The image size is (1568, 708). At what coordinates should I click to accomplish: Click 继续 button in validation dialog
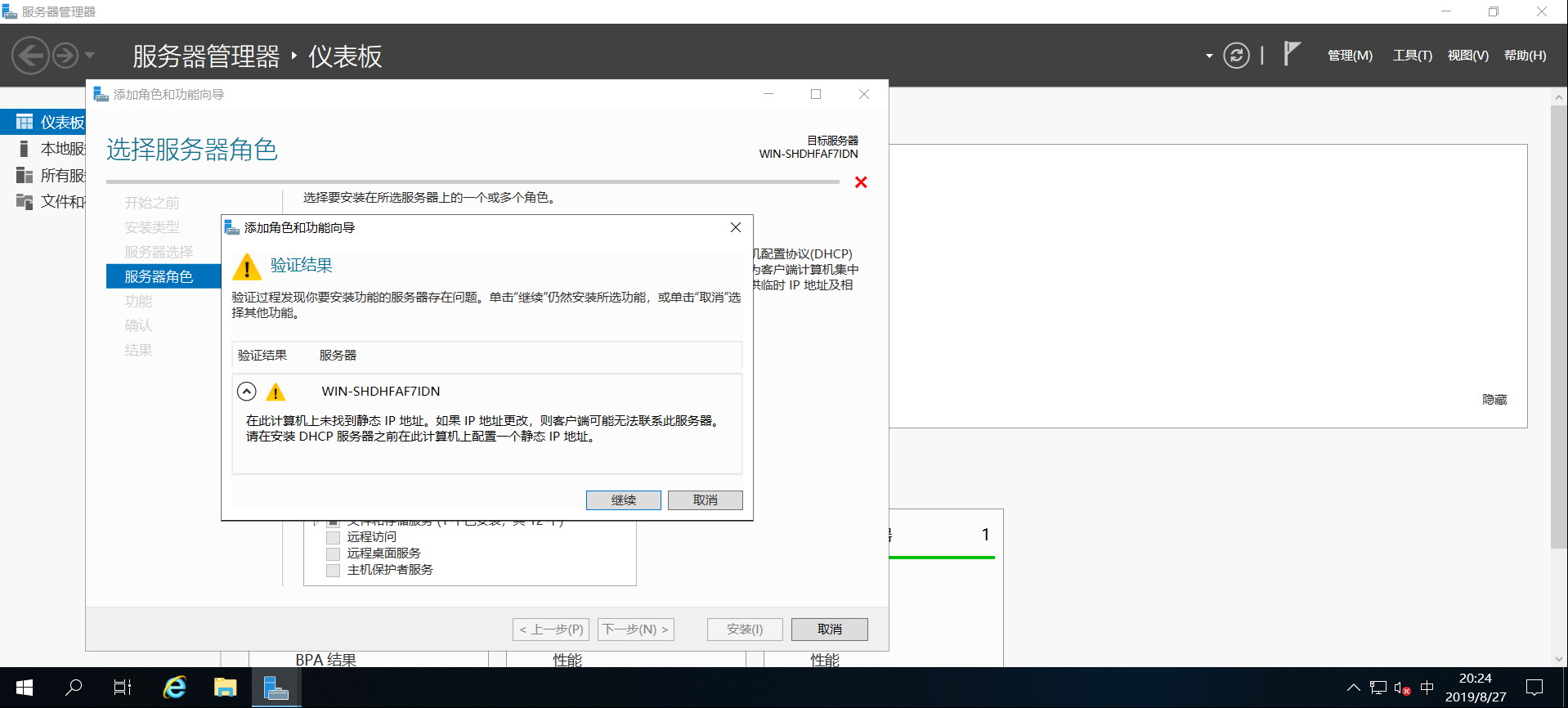(x=623, y=500)
